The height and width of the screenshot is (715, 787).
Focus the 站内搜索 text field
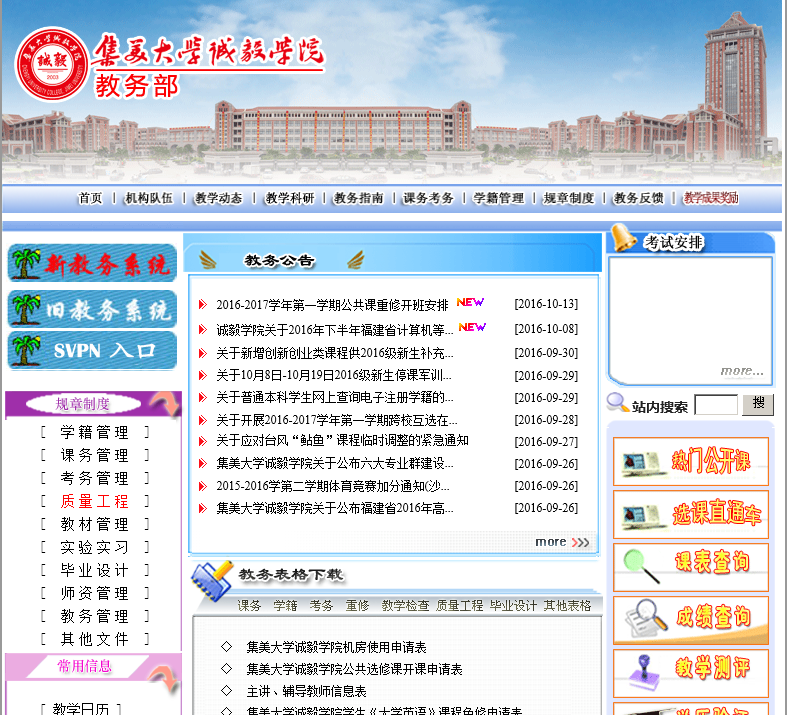click(x=716, y=404)
